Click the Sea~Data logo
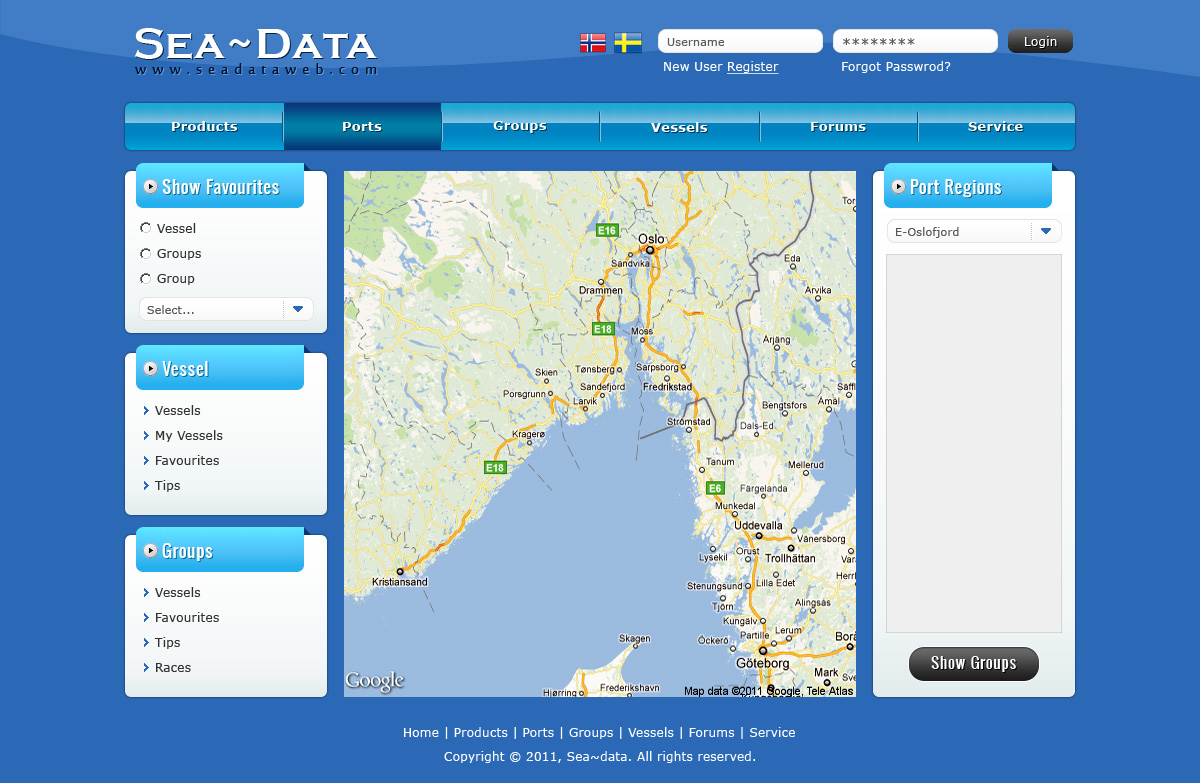This screenshot has height=783, width=1200. click(x=256, y=50)
